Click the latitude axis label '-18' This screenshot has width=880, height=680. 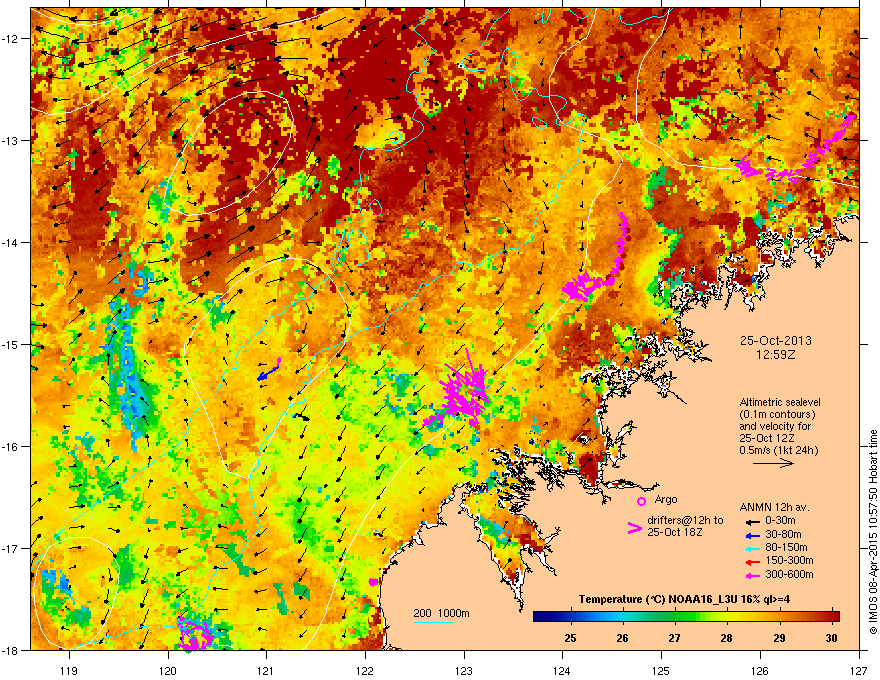(x=11, y=650)
